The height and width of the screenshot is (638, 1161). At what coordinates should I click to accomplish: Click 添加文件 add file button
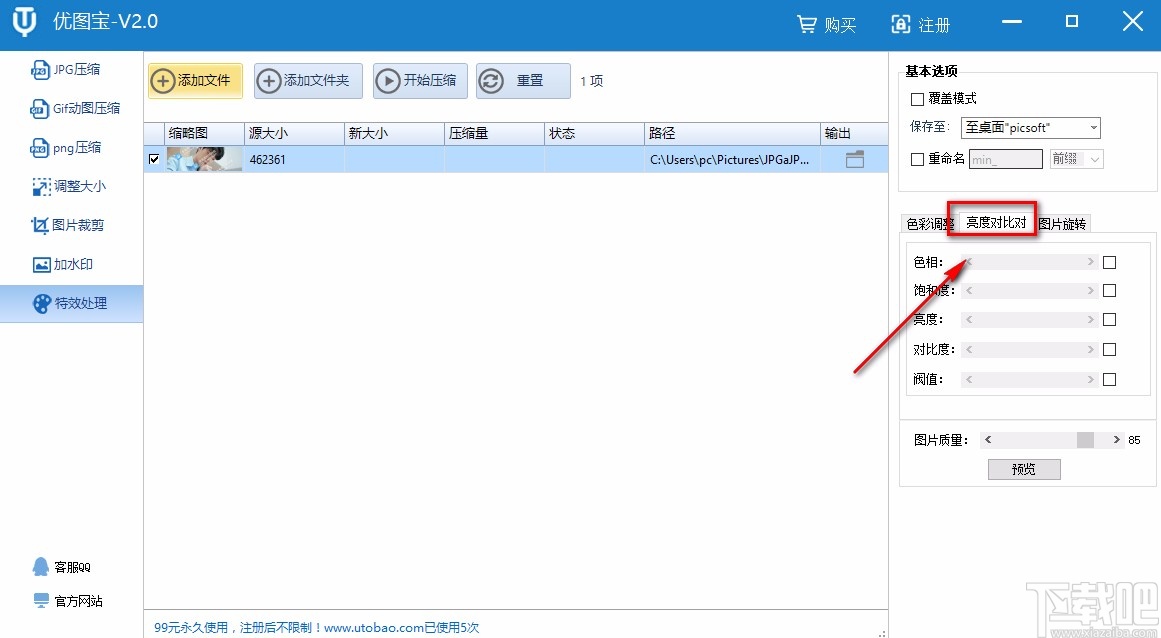tap(195, 81)
